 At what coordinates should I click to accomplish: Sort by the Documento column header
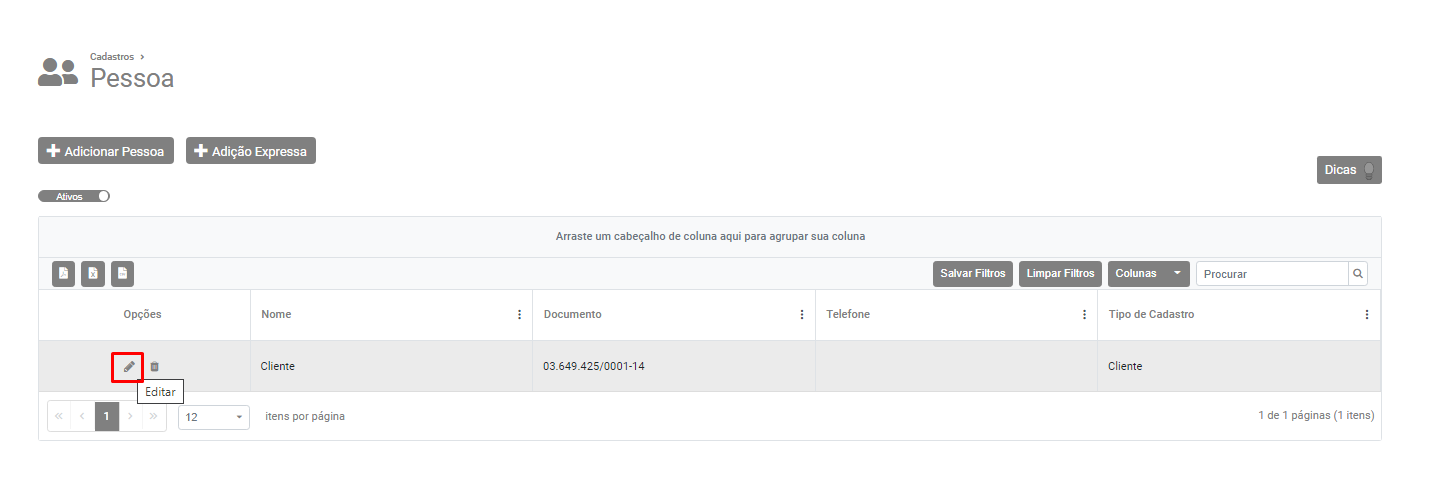click(x=573, y=314)
